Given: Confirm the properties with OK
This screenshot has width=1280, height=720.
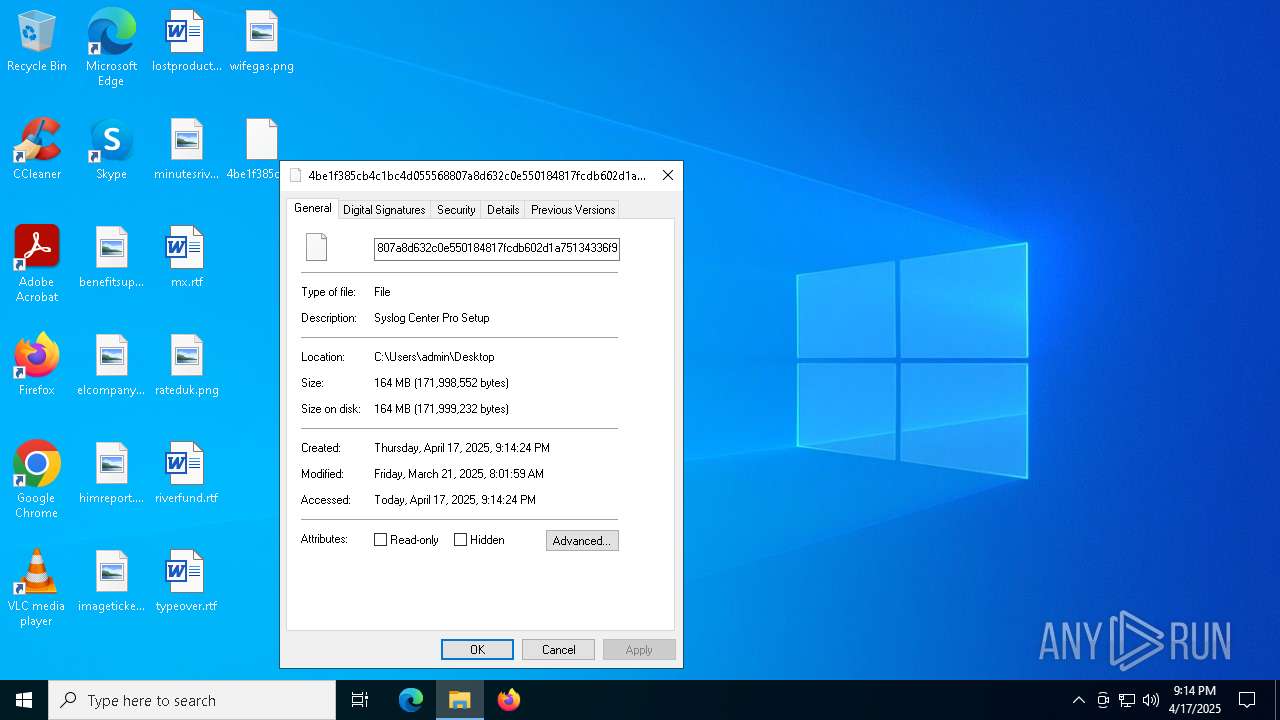Looking at the screenshot, I should click(x=477, y=650).
